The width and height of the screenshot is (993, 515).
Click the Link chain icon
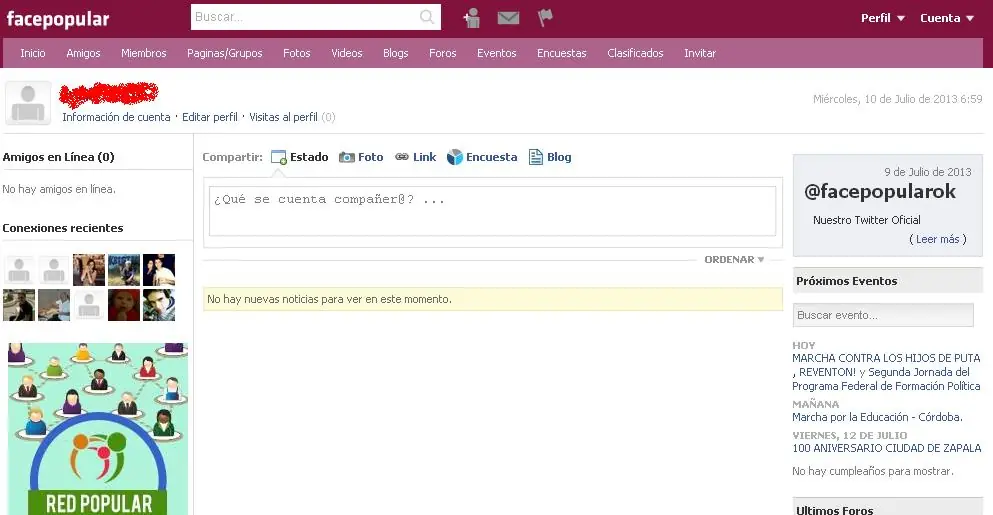[x=402, y=156]
